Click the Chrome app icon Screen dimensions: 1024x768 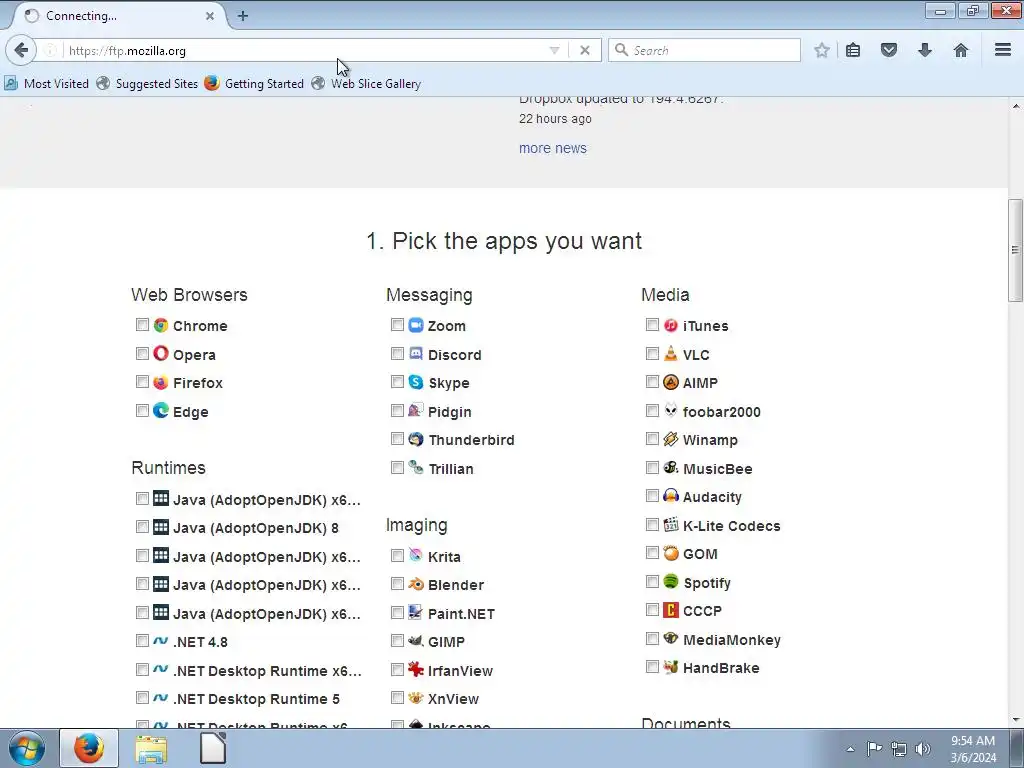(x=161, y=325)
